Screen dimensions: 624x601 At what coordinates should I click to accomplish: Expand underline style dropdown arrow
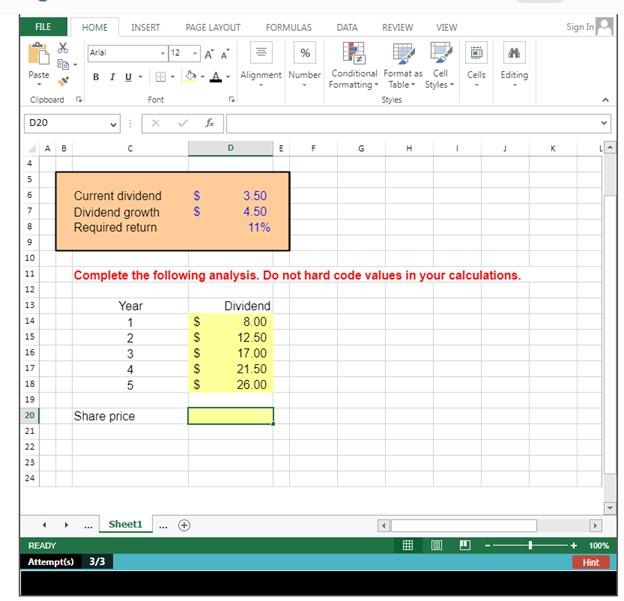click(x=140, y=77)
